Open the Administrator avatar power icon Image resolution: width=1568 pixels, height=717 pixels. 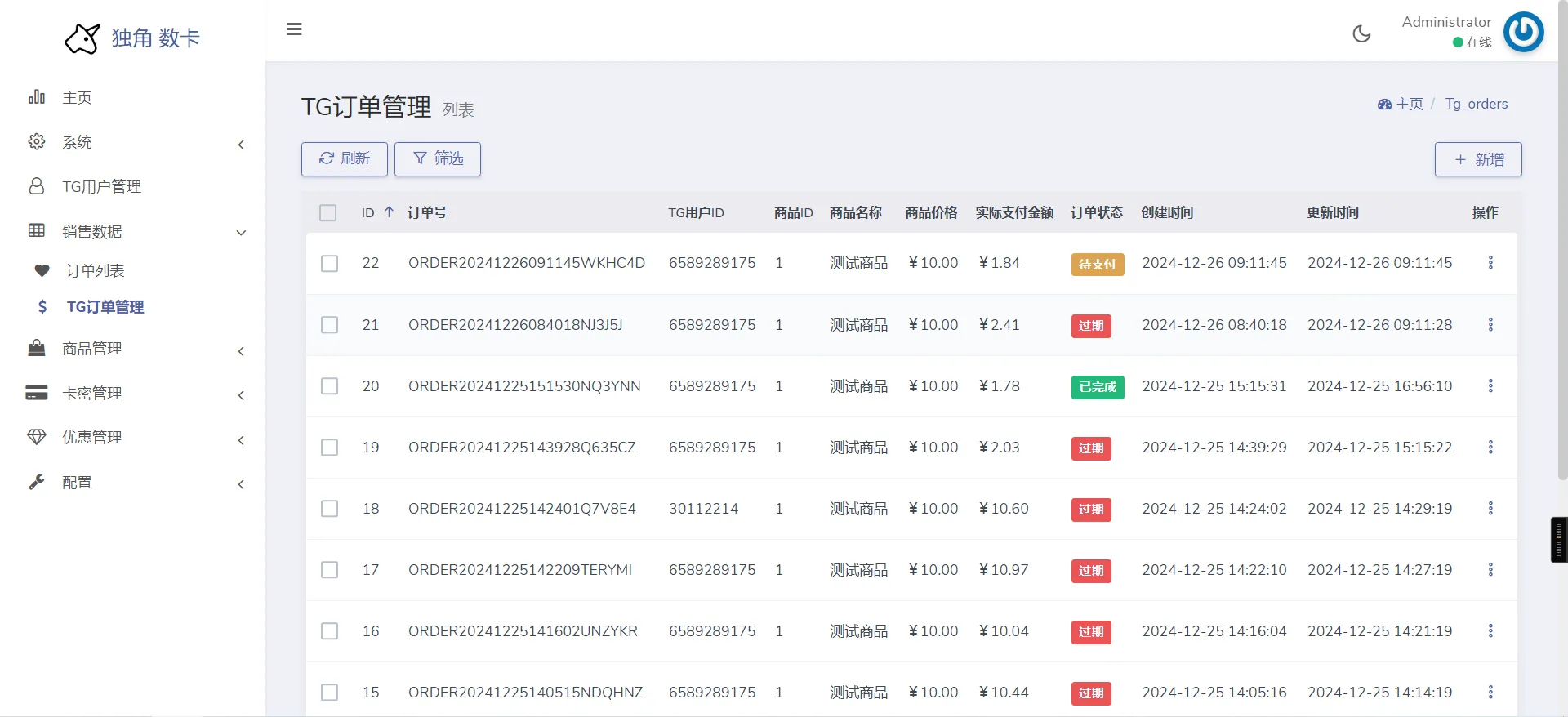[x=1523, y=32]
